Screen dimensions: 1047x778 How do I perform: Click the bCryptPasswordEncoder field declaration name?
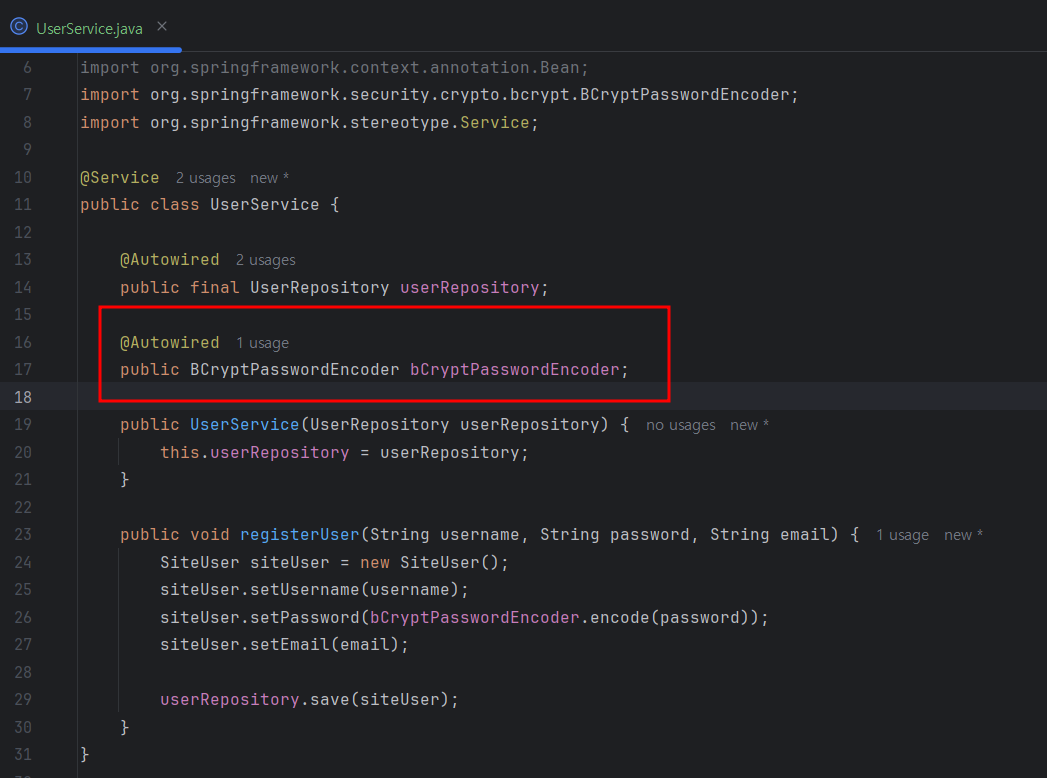515,370
